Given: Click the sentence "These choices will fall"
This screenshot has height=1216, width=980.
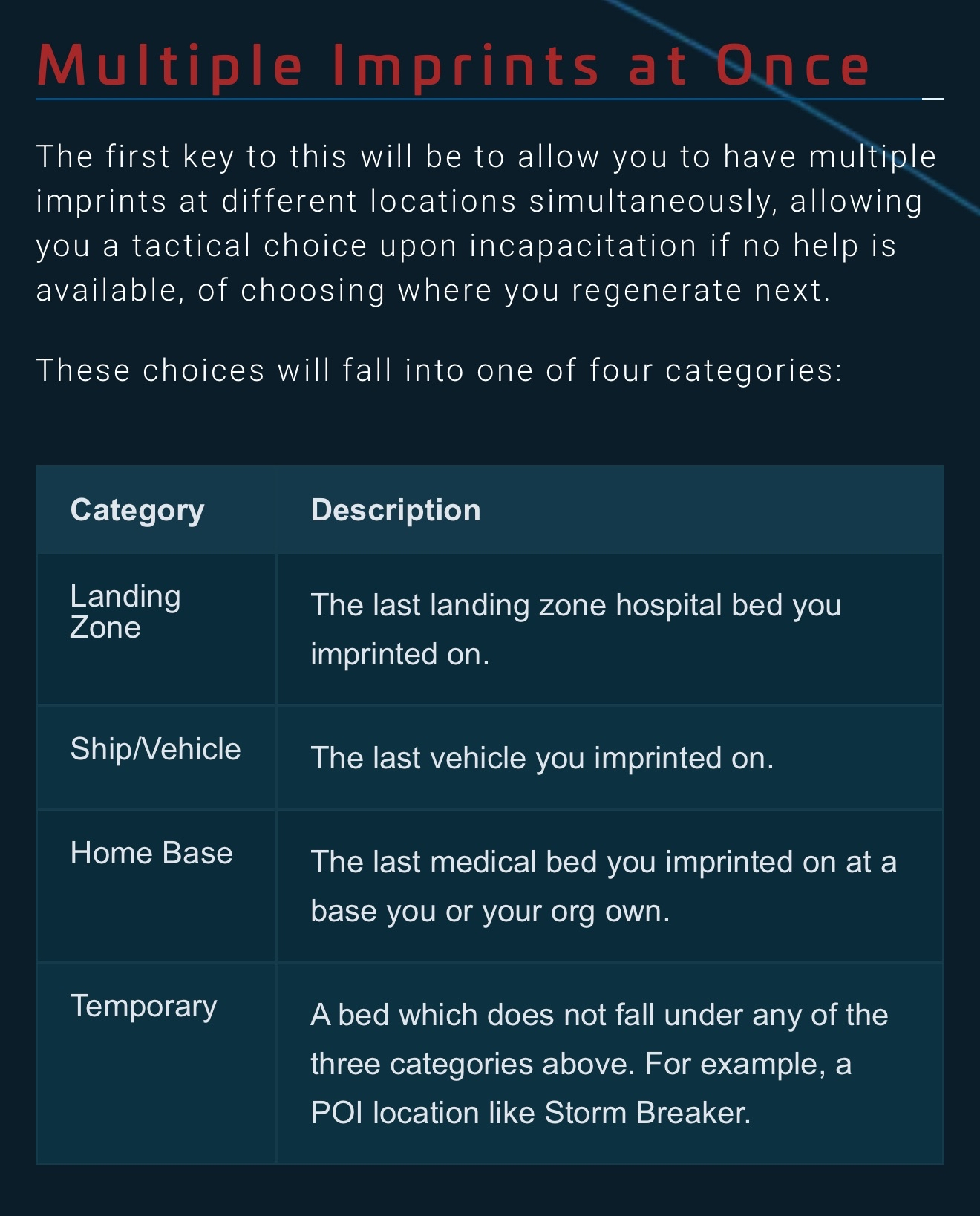Looking at the screenshot, I should pyautogui.click(x=439, y=370).
